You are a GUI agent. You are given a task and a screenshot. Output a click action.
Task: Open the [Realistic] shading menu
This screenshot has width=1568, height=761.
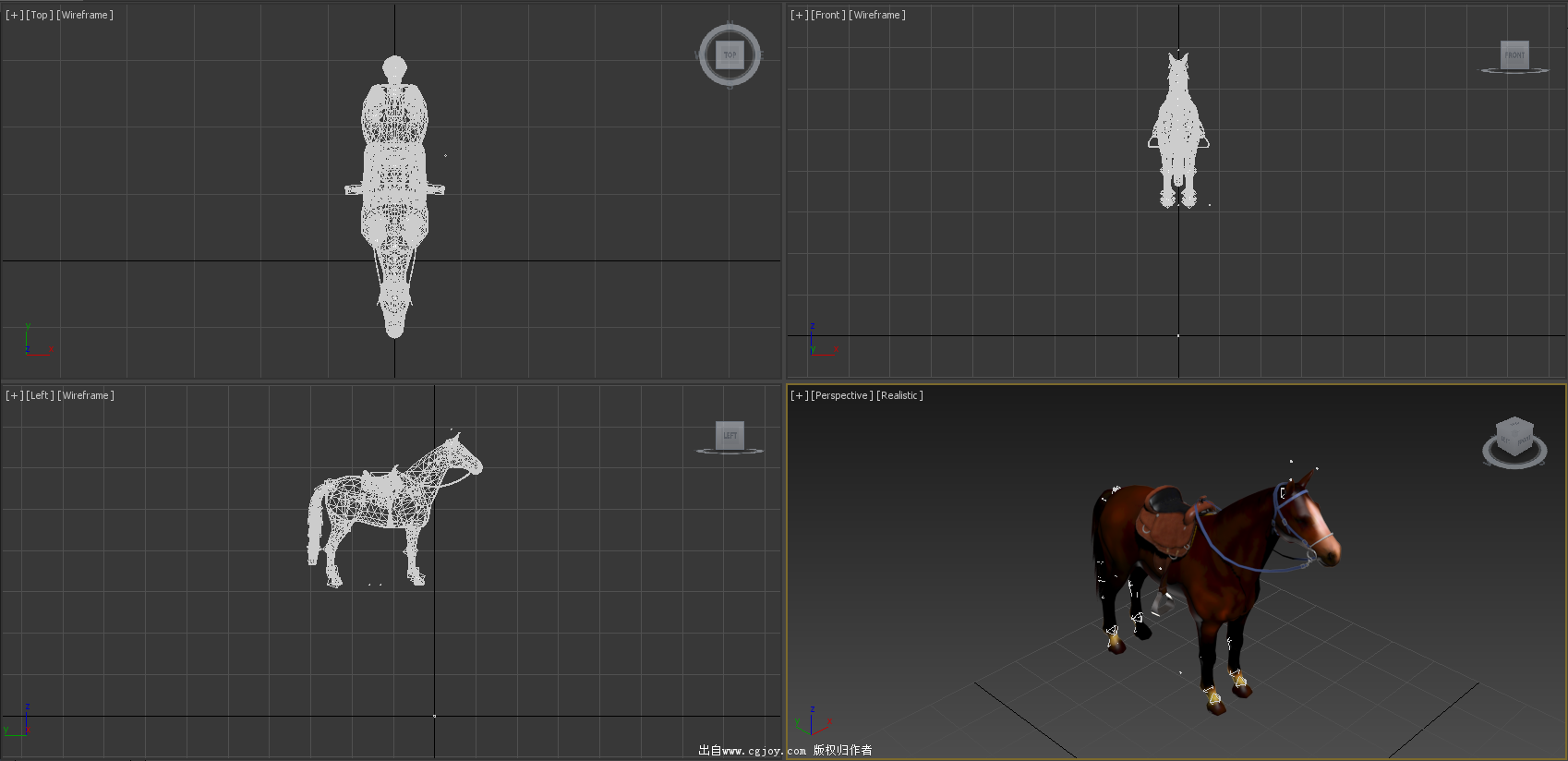click(x=899, y=395)
